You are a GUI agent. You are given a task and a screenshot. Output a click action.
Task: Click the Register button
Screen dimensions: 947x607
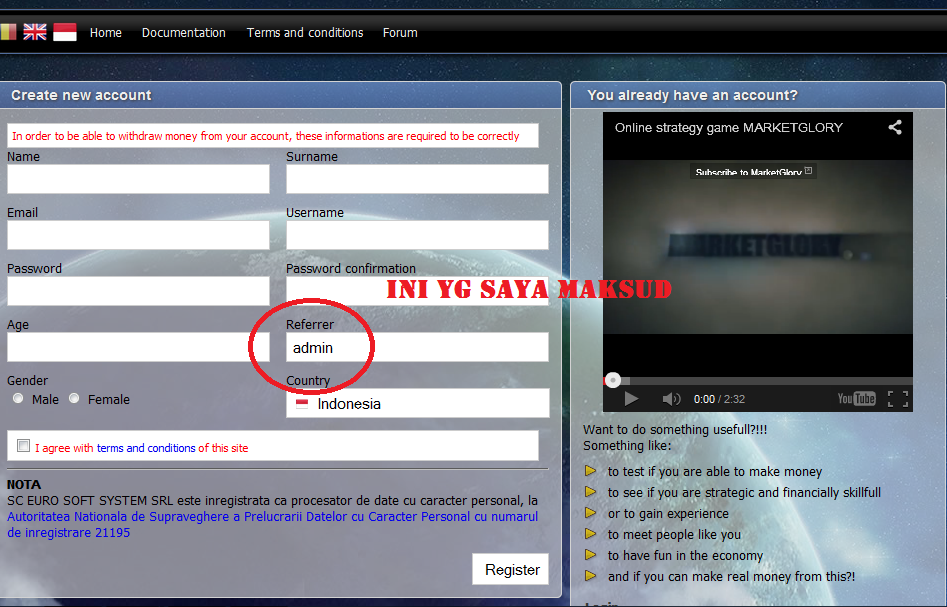coord(510,569)
